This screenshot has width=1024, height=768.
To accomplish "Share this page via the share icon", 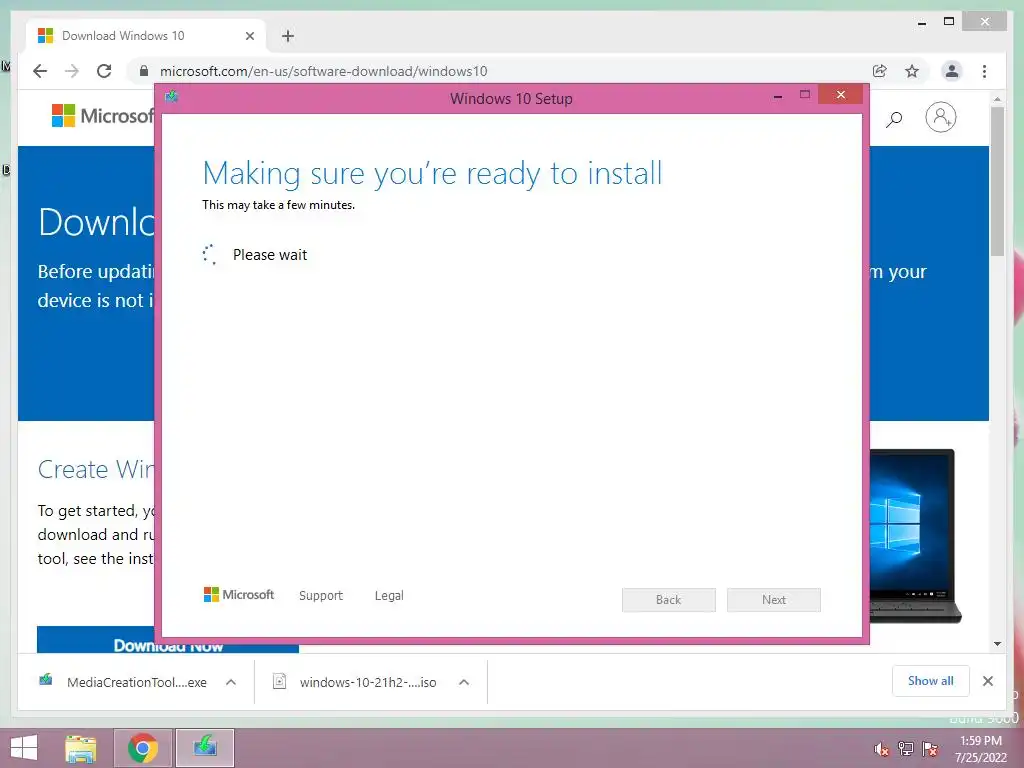I will pos(880,71).
